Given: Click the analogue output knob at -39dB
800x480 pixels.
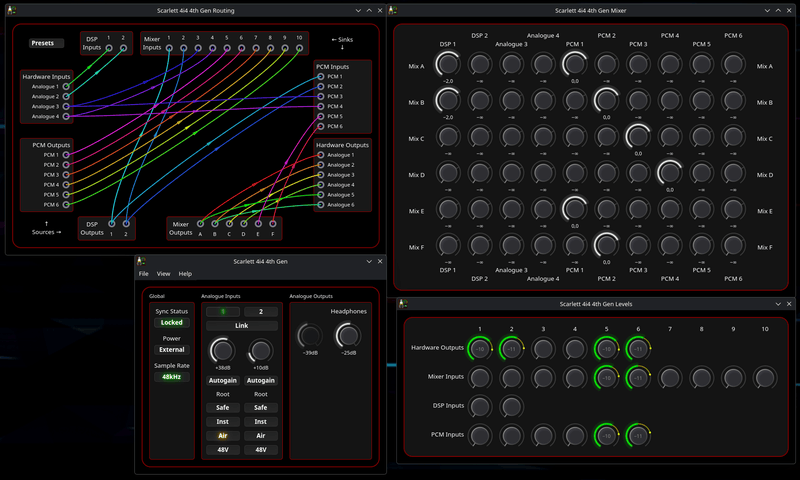Looking at the screenshot, I should [x=310, y=335].
